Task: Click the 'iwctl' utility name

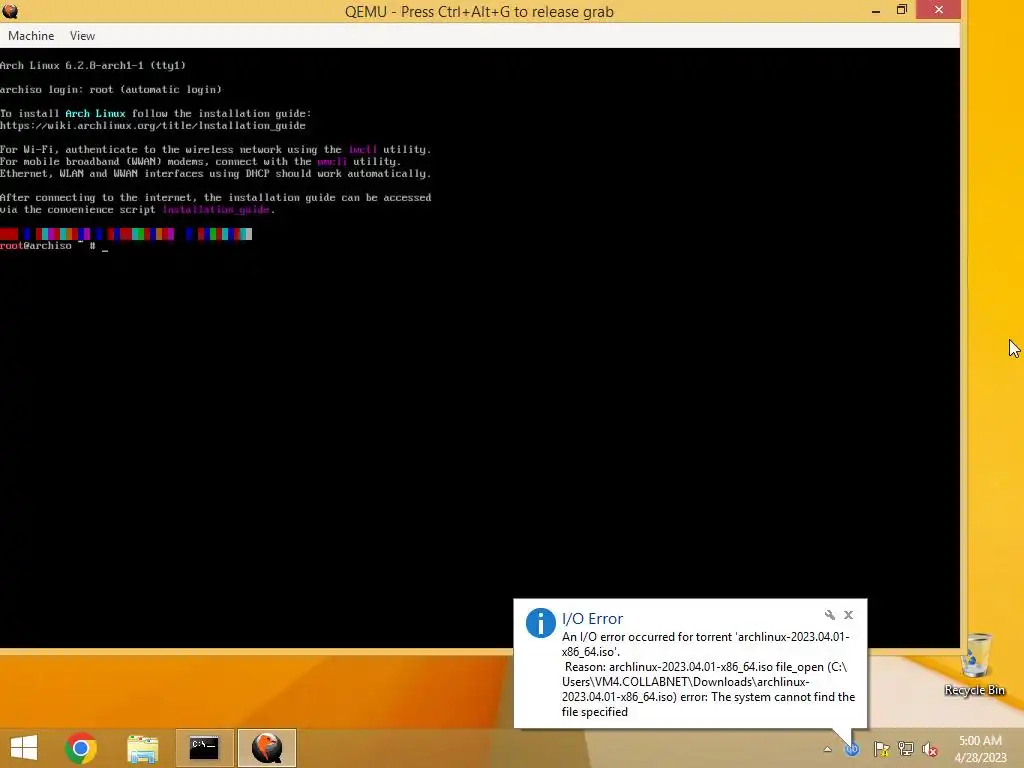Action: pos(362,150)
